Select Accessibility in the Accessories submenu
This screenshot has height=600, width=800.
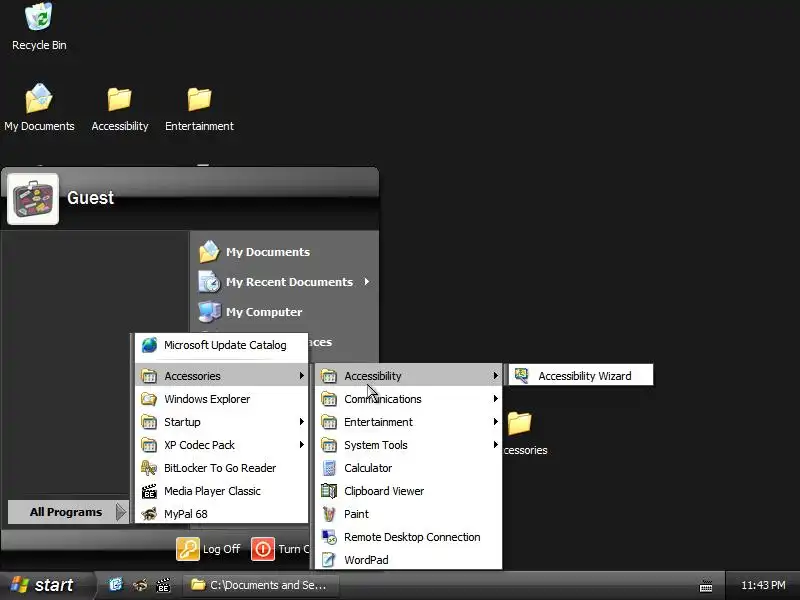408,376
